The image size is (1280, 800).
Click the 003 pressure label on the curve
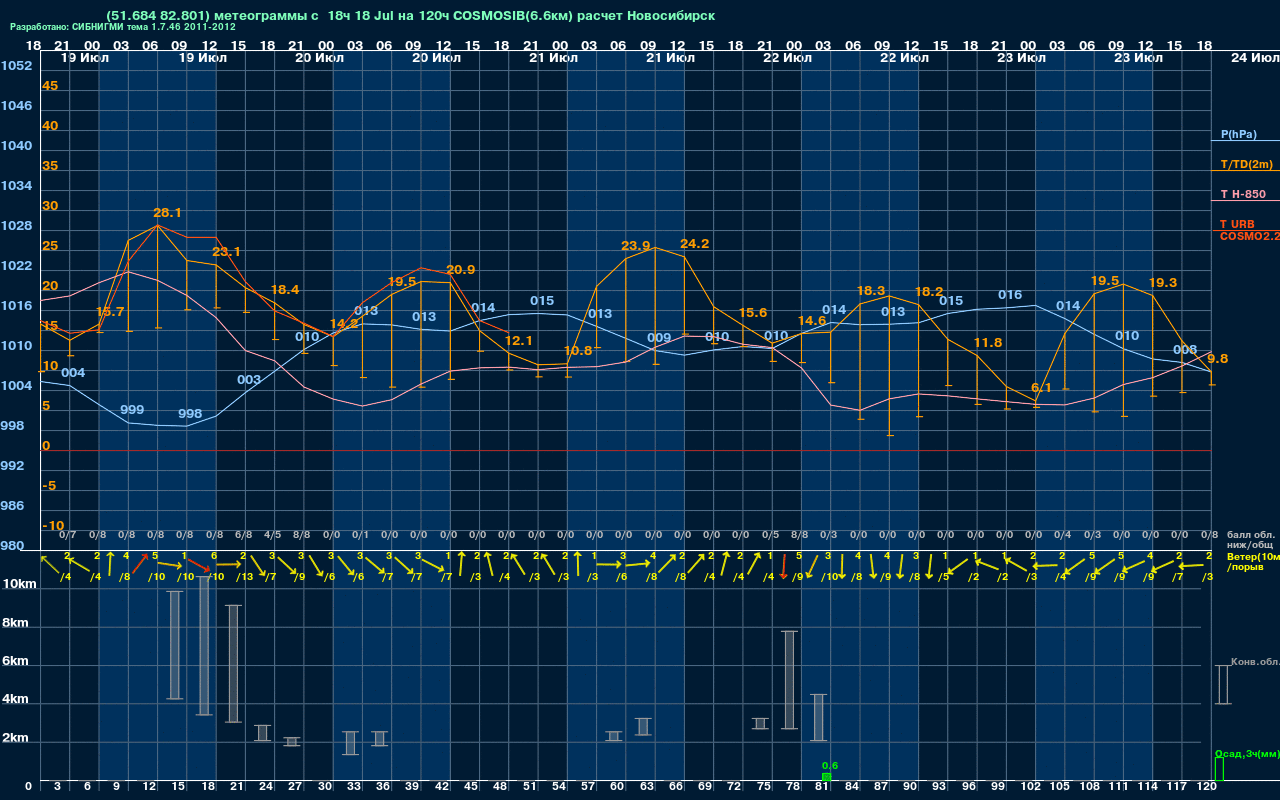pyautogui.click(x=249, y=380)
